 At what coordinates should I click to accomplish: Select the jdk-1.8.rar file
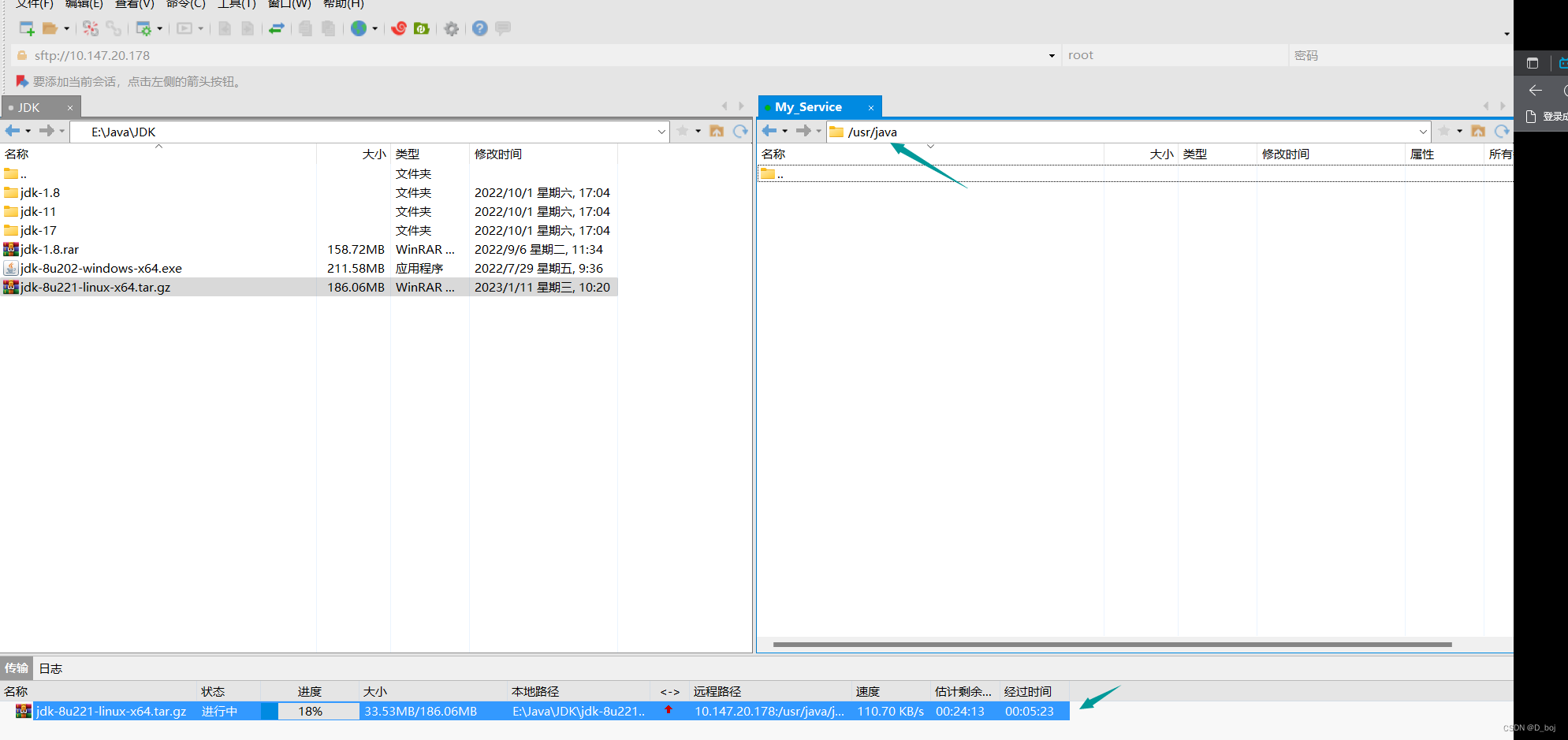point(50,249)
